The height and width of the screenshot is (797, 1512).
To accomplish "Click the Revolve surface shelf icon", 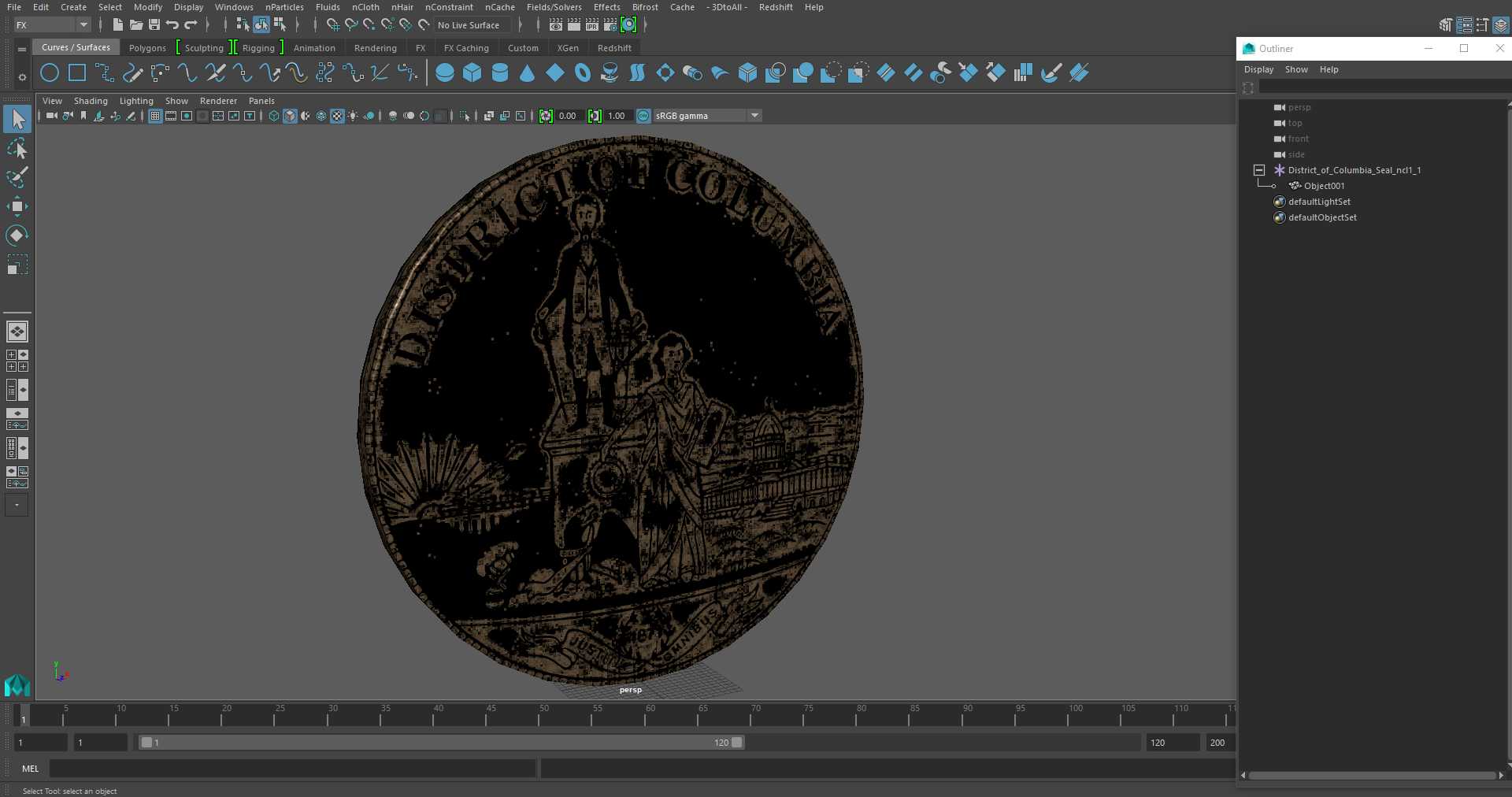I will (610, 73).
